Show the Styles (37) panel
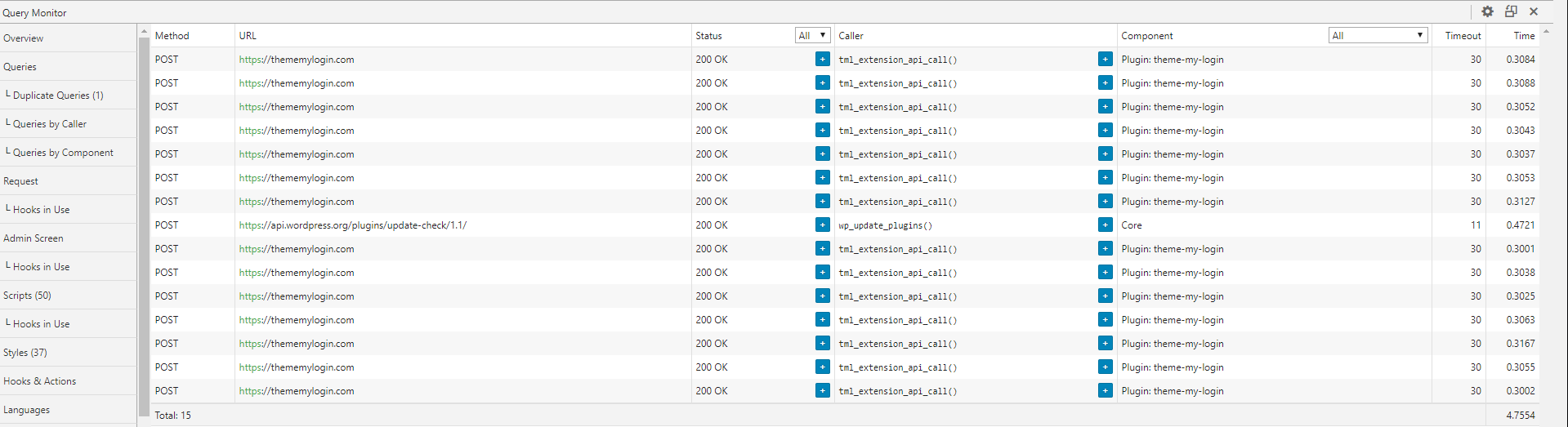Viewport: 1568px width, 427px height. [x=25, y=353]
